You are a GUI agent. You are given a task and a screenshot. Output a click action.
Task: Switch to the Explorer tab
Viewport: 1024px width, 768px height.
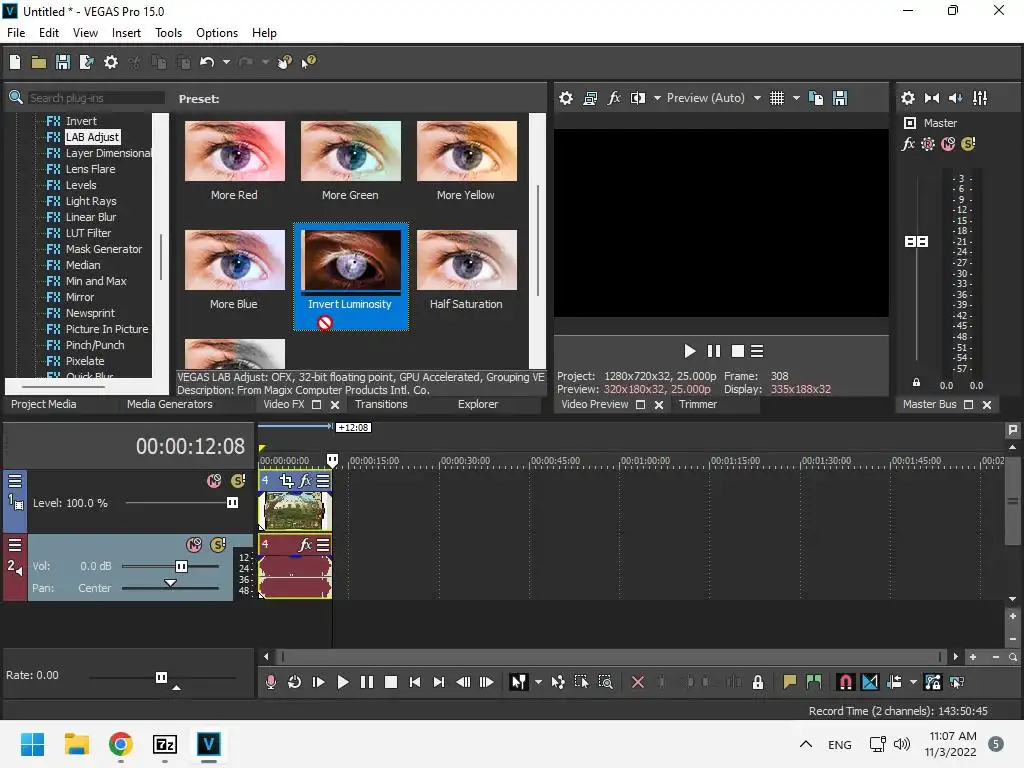(x=478, y=404)
